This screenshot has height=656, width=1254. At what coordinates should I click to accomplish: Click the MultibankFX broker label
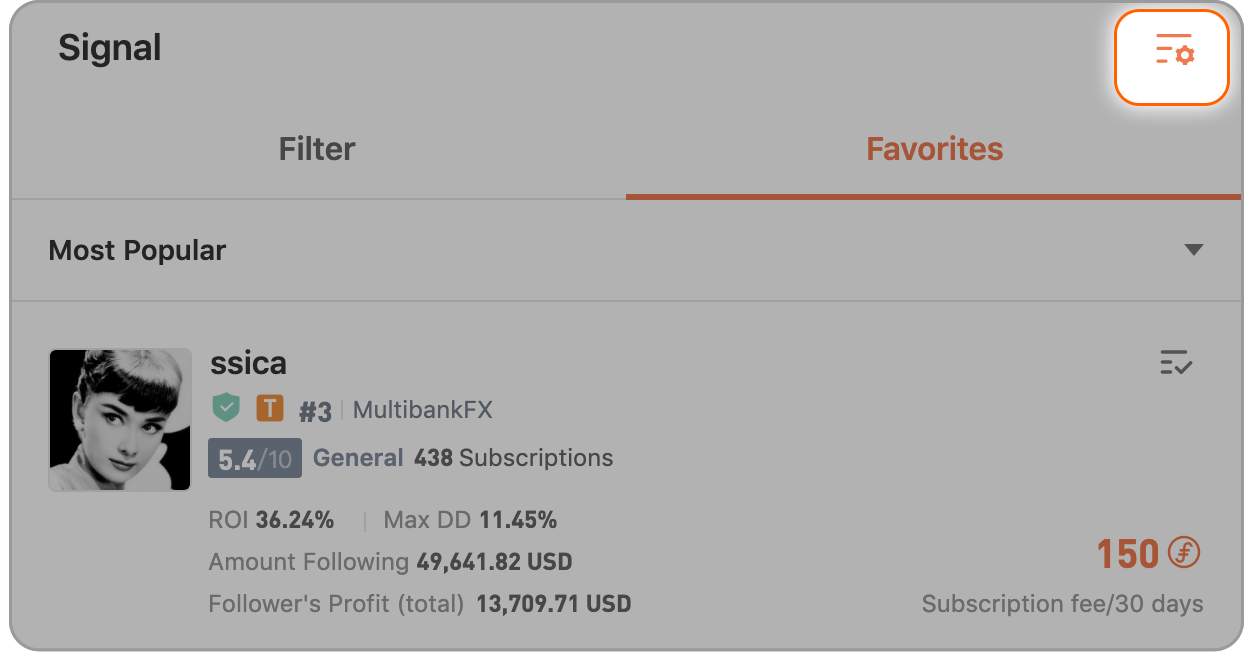coord(423,410)
